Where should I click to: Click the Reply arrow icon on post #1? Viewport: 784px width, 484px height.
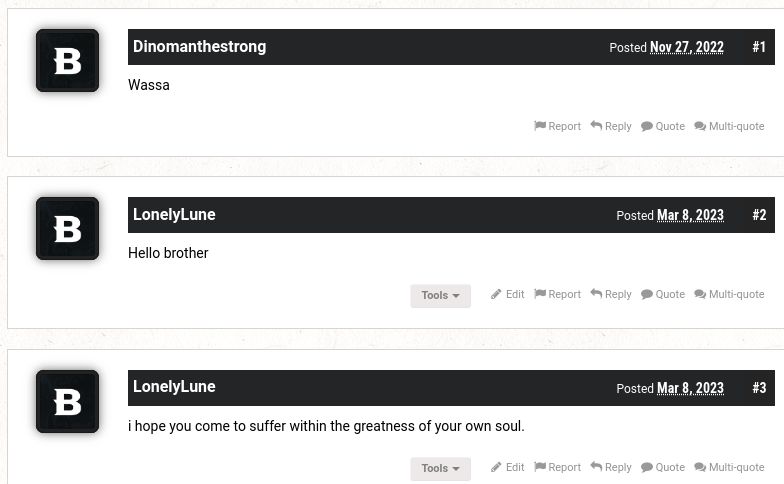(x=596, y=126)
